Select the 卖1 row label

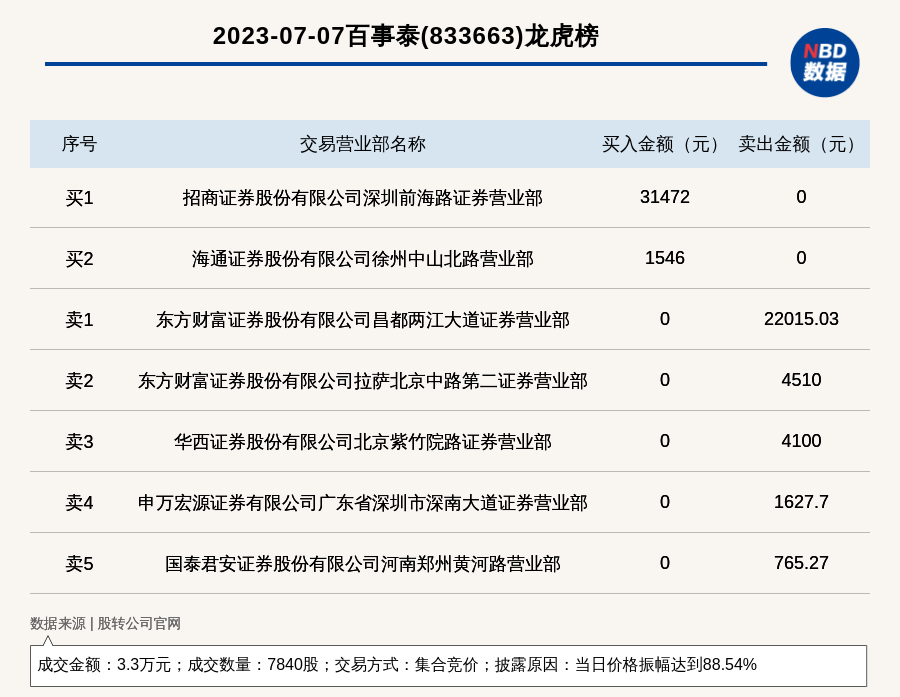[x=79, y=320]
